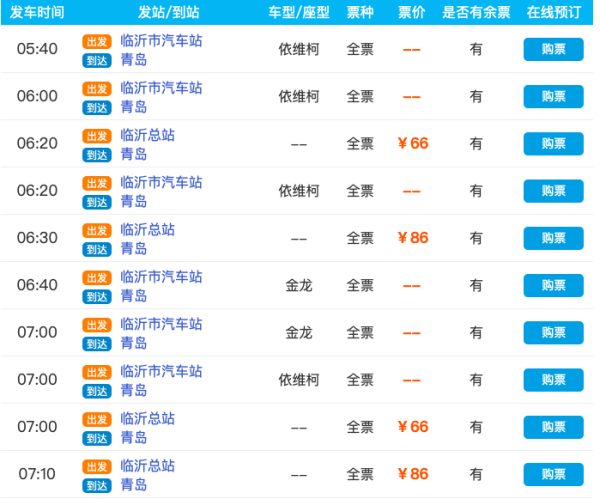Open 临沂市汽车站 link in 05:40 row

click(161, 41)
